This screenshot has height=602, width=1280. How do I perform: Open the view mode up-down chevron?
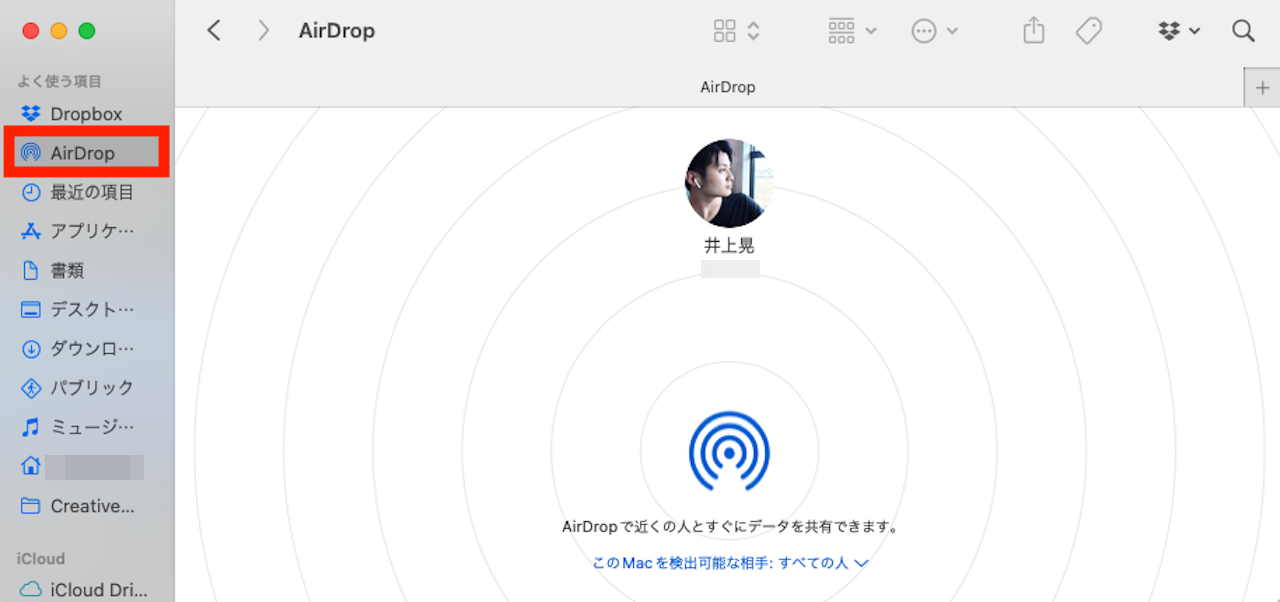tap(754, 31)
